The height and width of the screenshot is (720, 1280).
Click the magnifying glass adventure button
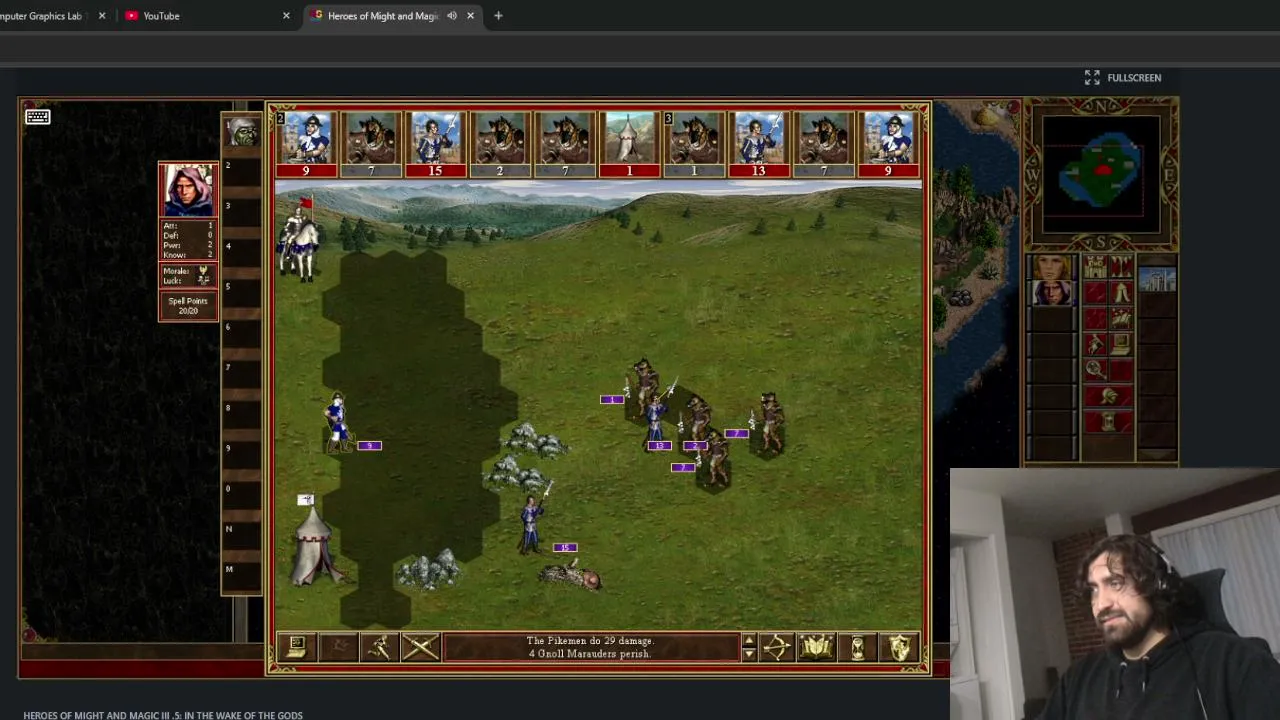pyautogui.click(x=1095, y=371)
